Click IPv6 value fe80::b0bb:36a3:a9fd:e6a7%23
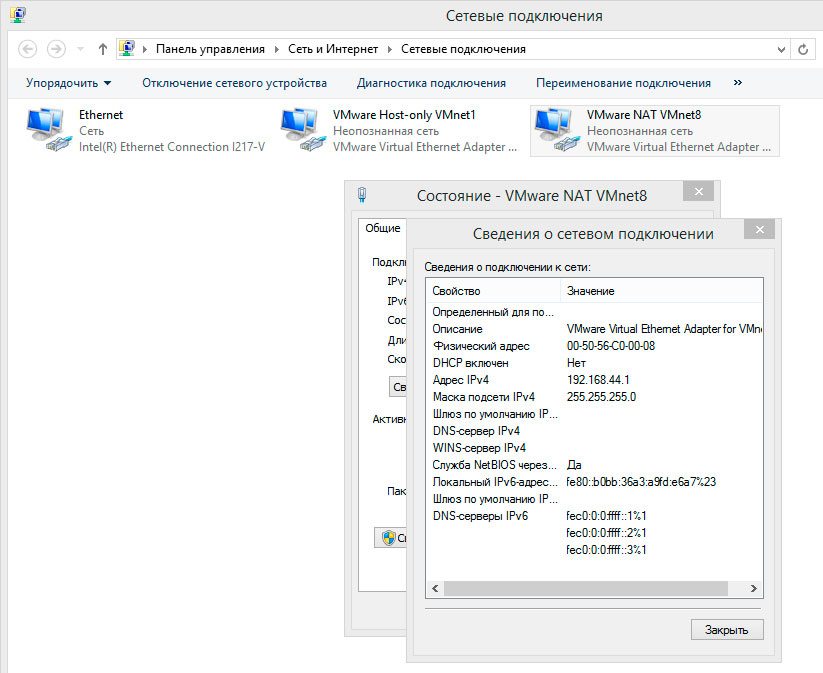 tap(641, 482)
